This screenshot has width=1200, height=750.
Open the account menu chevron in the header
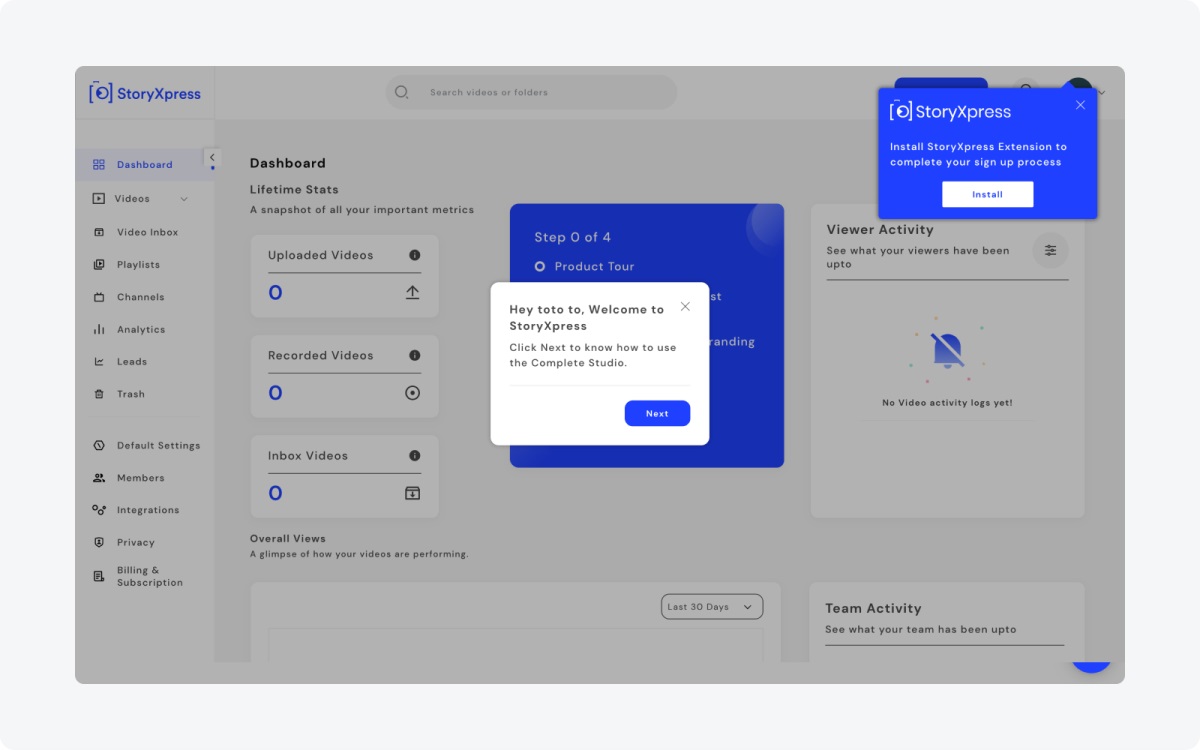click(1102, 93)
